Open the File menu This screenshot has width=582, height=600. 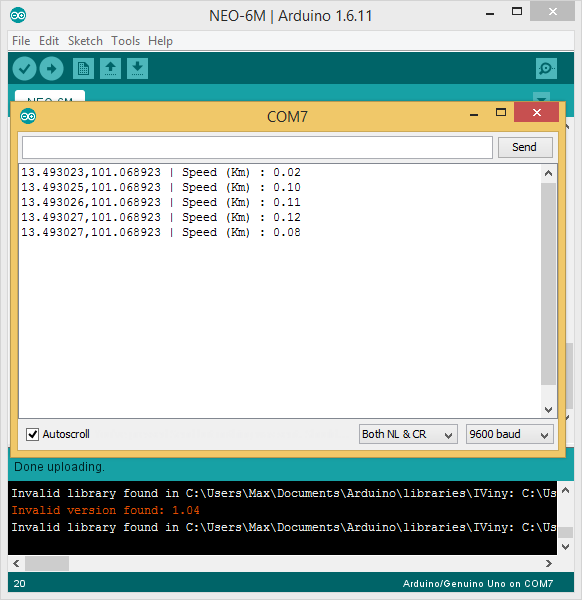point(21,41)
